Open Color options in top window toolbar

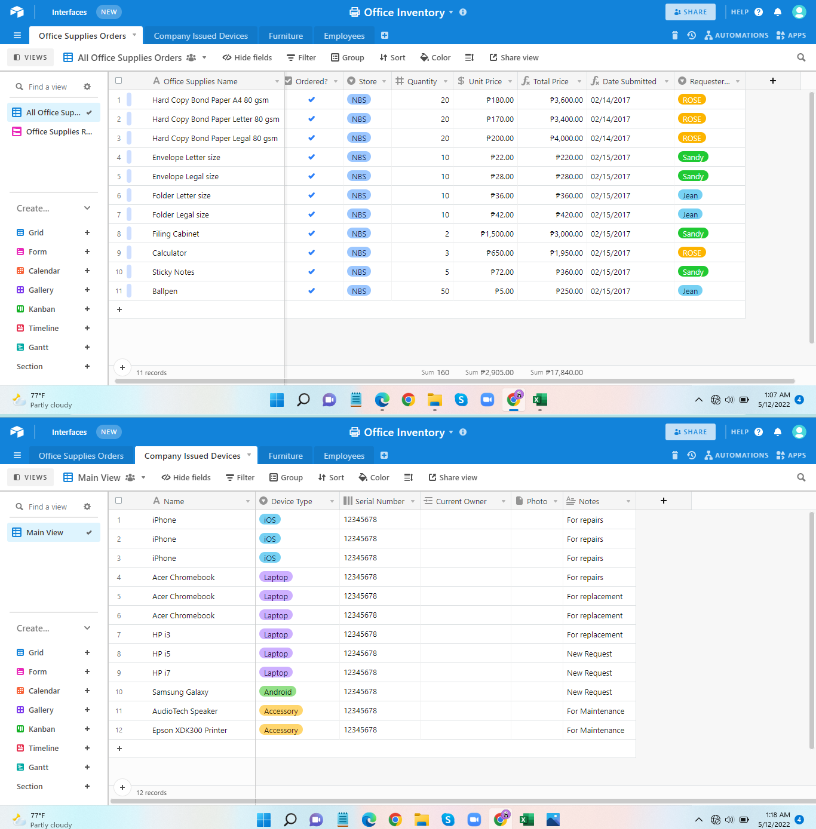point(435,58)
